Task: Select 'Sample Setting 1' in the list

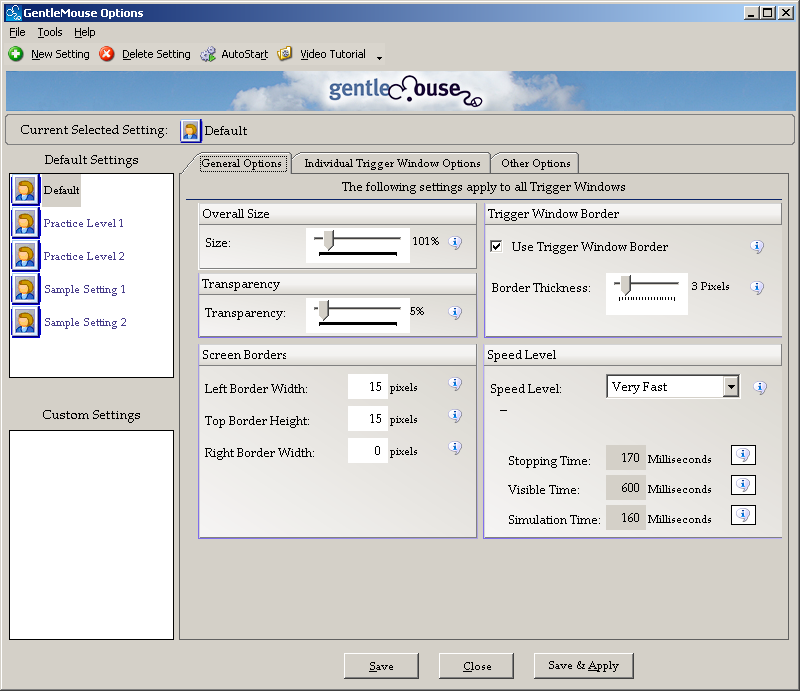Action: click(x=85, y=289)
